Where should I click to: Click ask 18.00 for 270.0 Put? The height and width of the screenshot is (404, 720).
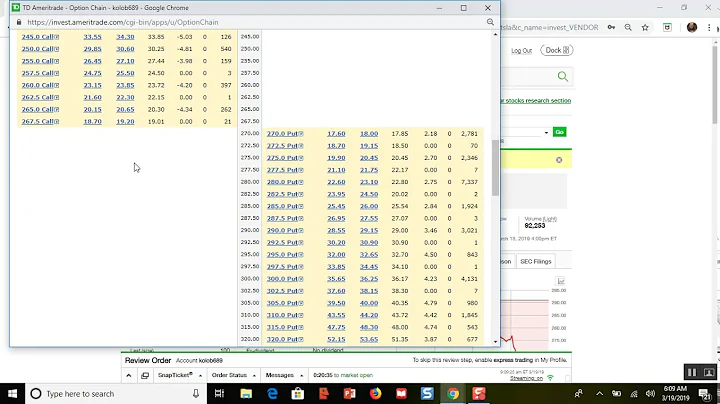[x=369, y=134]
